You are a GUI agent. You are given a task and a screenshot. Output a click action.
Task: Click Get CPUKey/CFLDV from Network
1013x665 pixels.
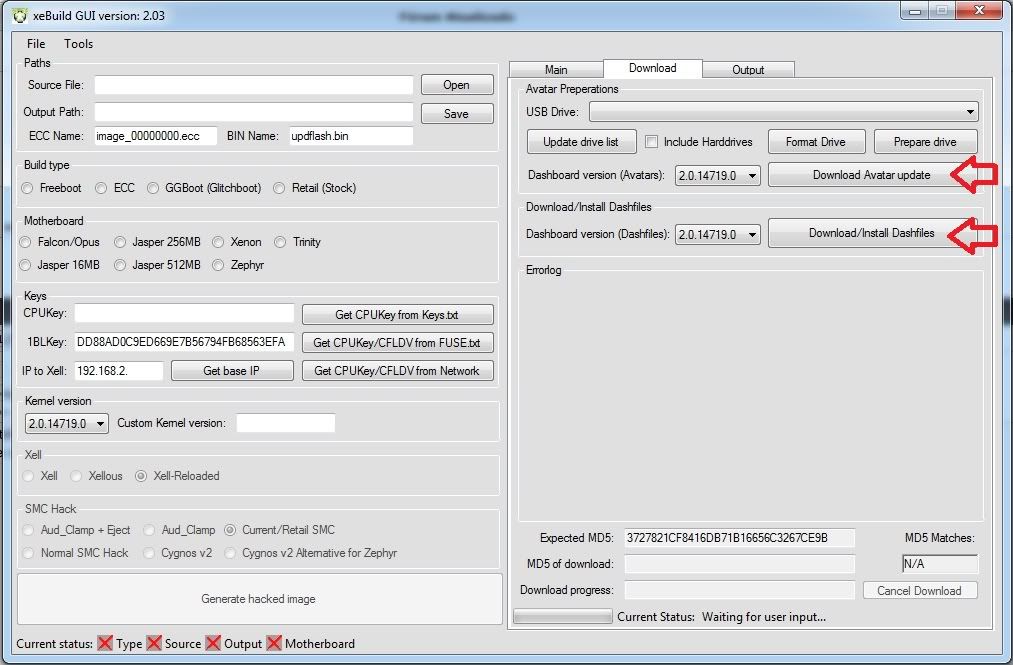click(x=397, y=371)
